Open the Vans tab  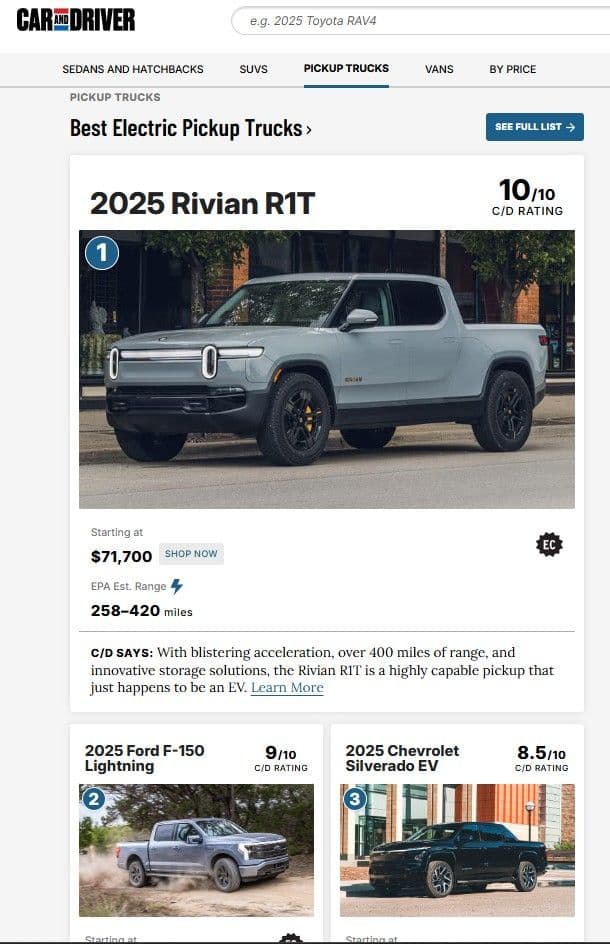(439, 69)
